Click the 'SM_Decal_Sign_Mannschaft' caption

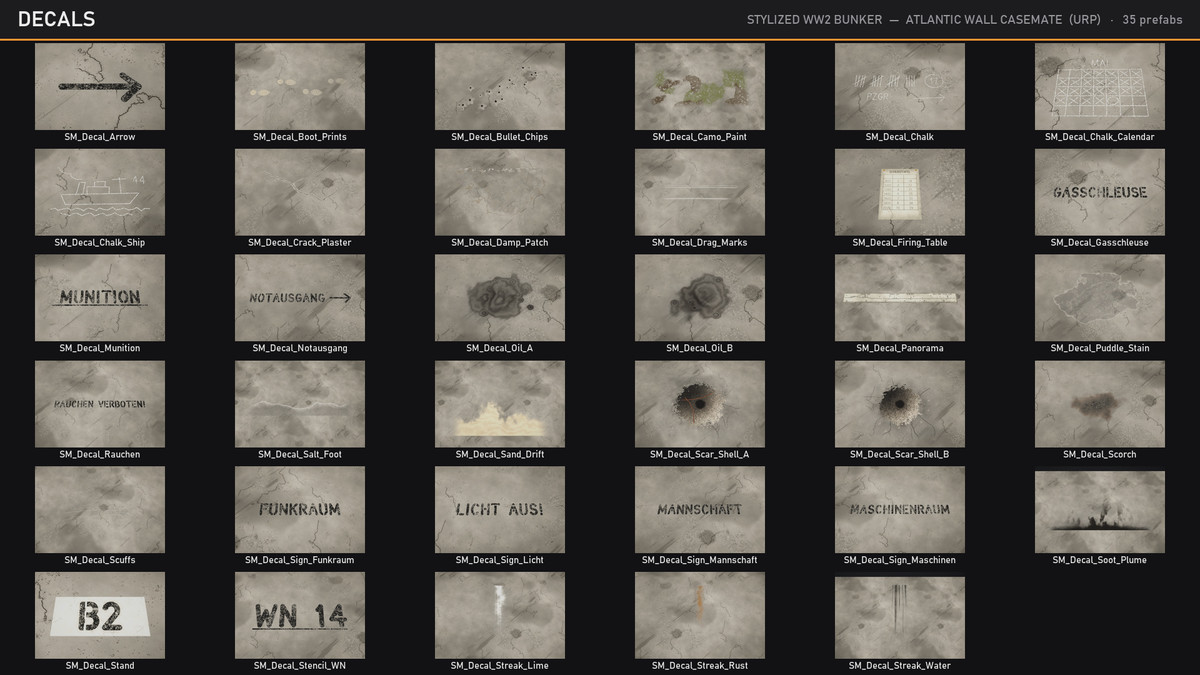tap(700, 560)
